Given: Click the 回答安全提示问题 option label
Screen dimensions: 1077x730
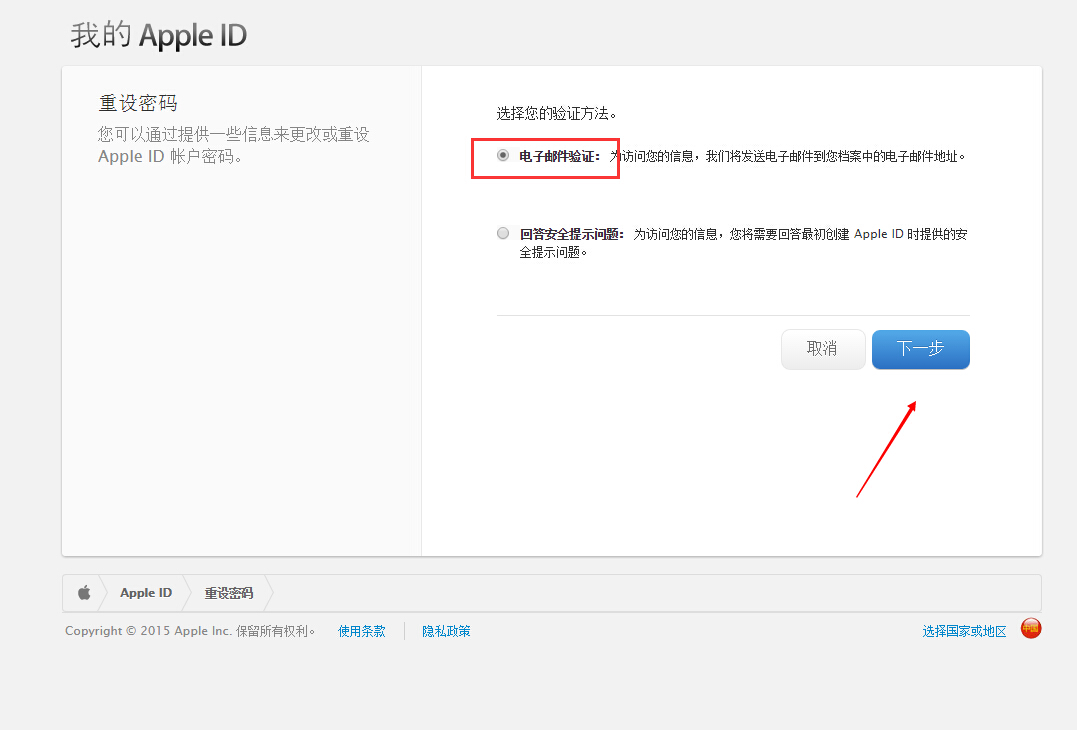Looking at the screenshot, I should click(x=571, y=234).
